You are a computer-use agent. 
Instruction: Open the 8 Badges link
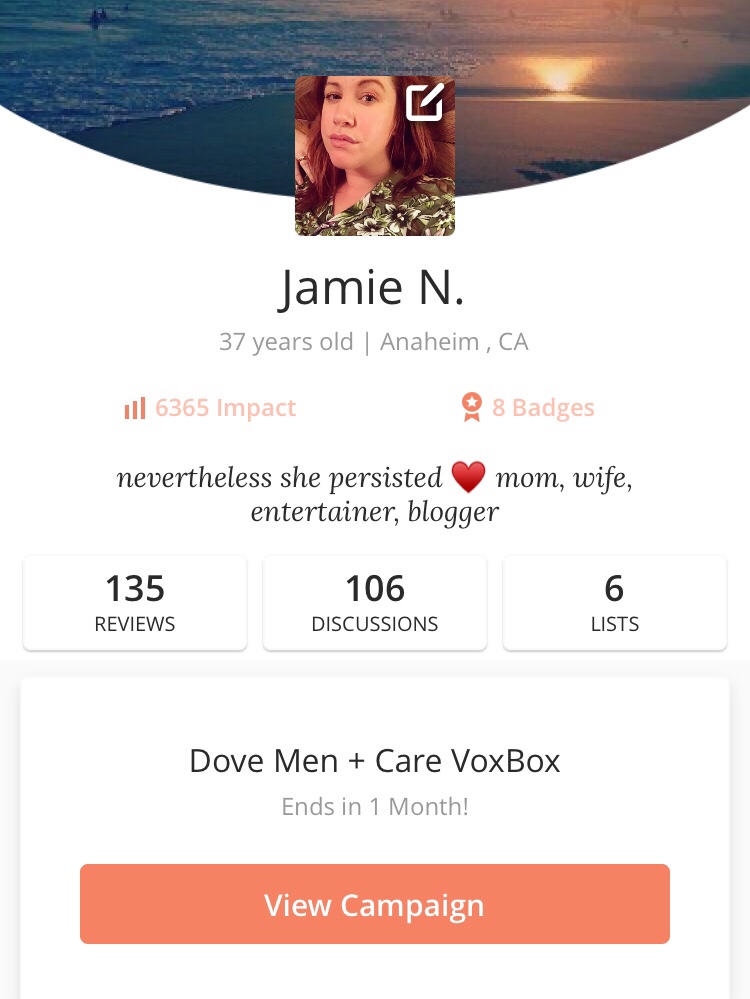pyautogui.click(x=528, y=408)
